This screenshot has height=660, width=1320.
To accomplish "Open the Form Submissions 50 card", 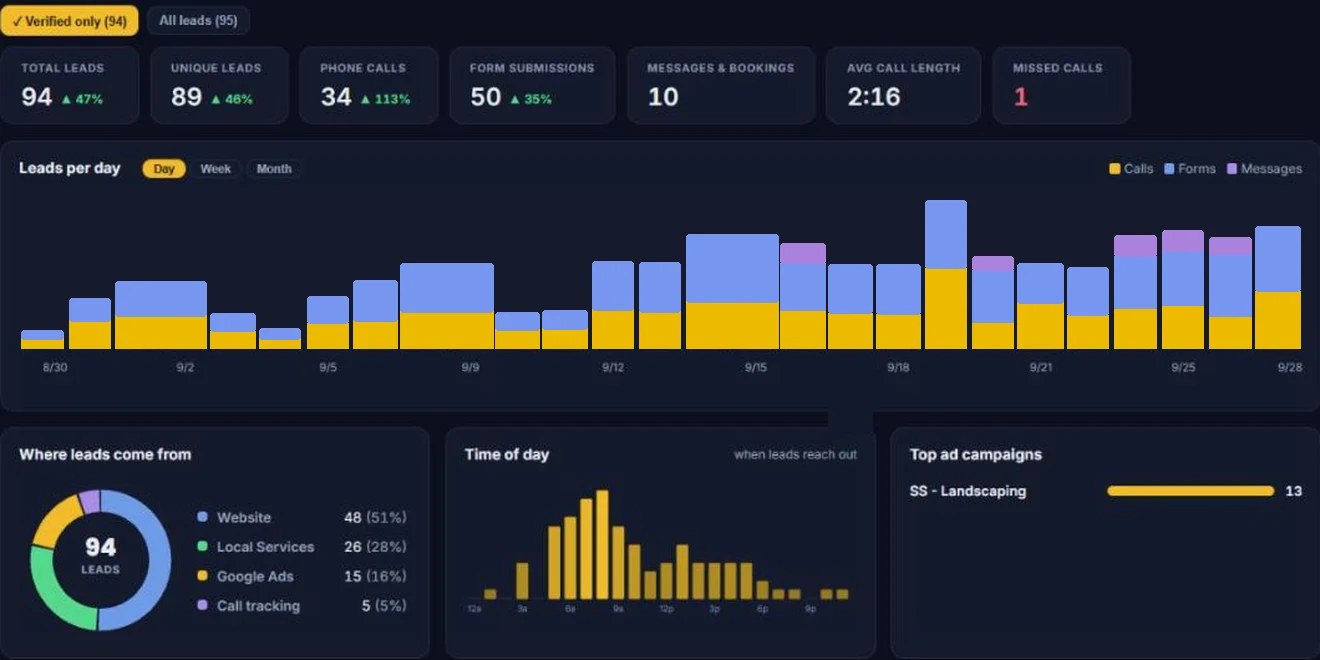I will point(532,85).
